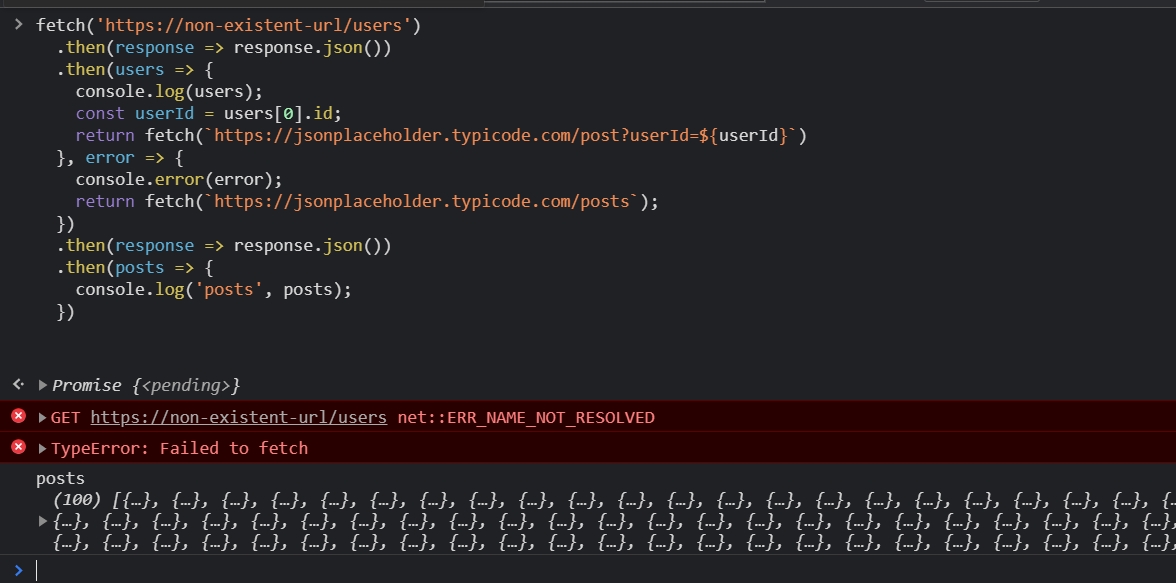The image size is (1176, 583).
Task: Click the 'const userId' declaration line
Action: coord(215,113)
